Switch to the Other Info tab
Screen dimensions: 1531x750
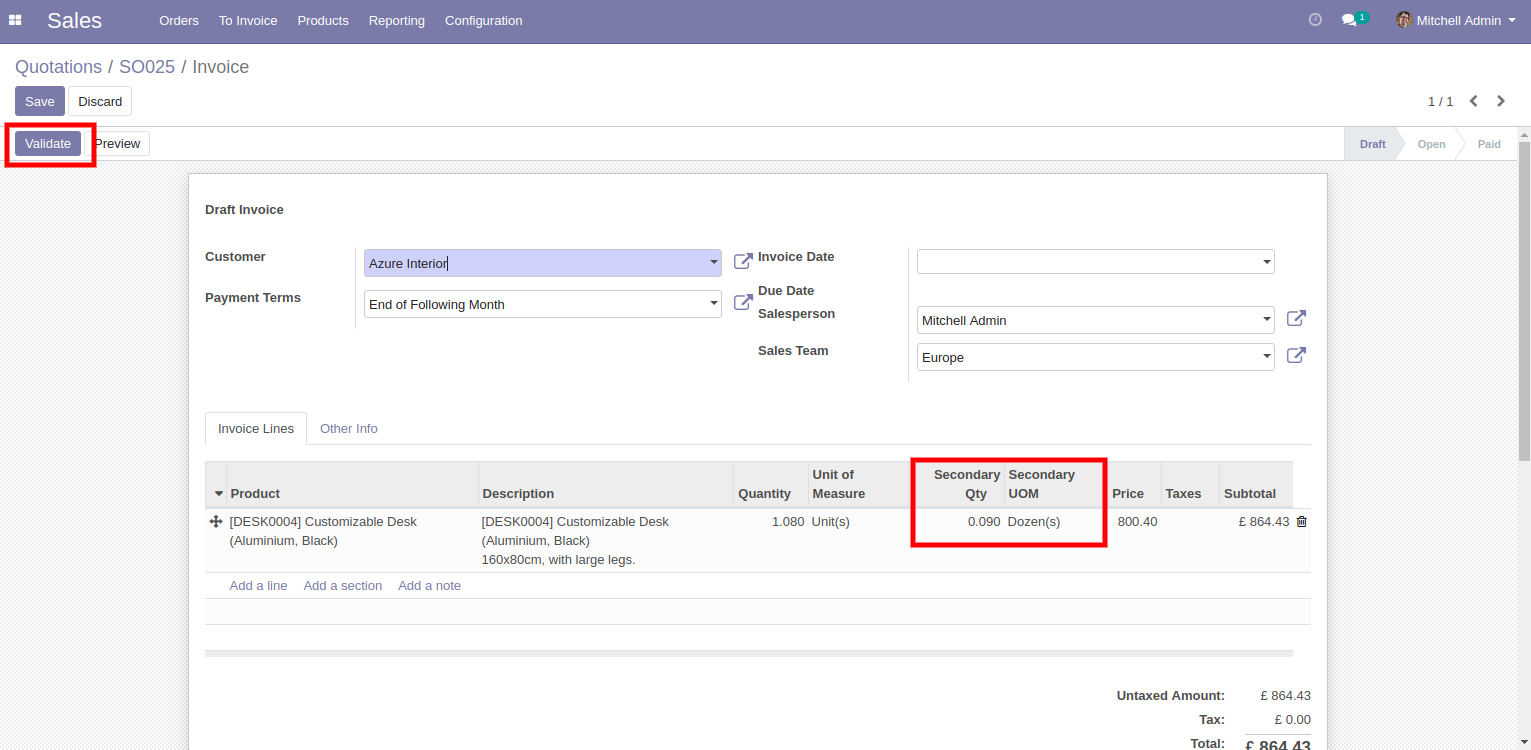349,428
